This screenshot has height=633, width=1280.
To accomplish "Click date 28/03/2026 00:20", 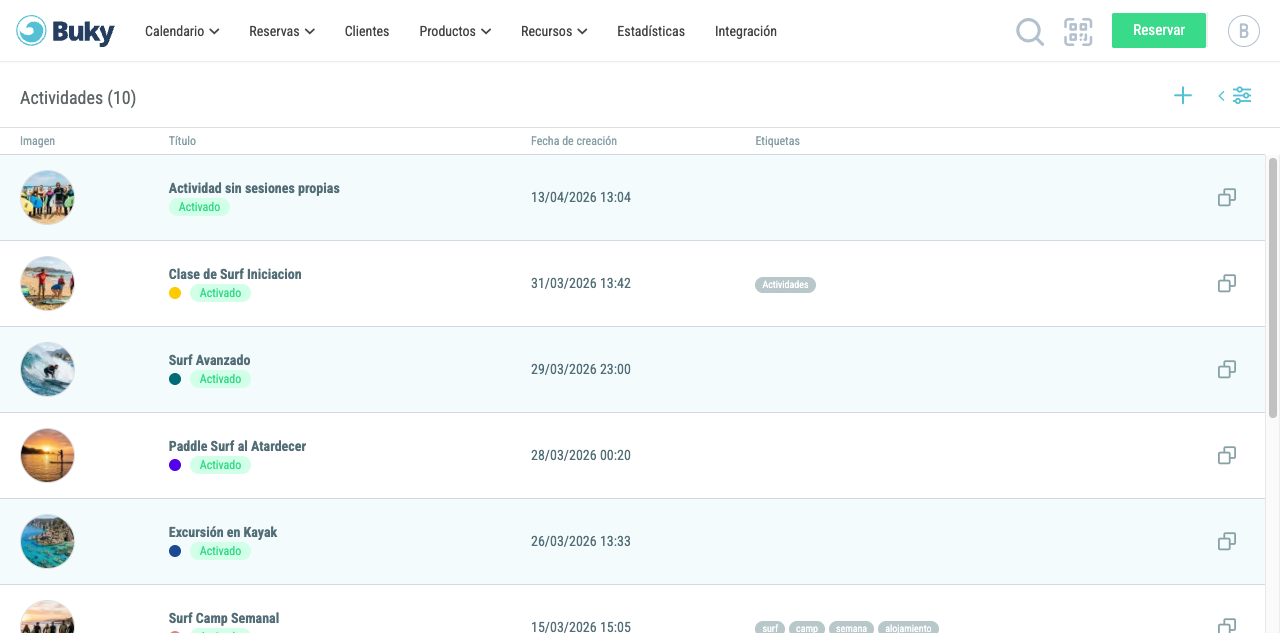I will [581, 455].
